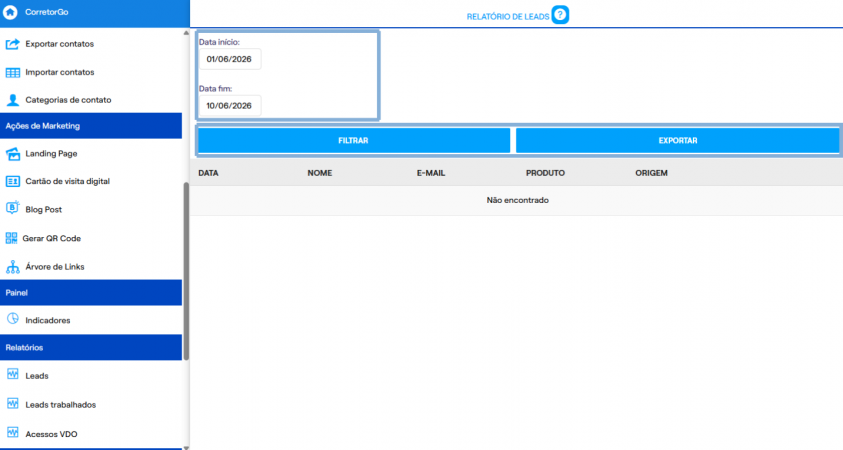
Task: Click the Data fim date field
Action: pyautogui.click(x=230, y=106)
